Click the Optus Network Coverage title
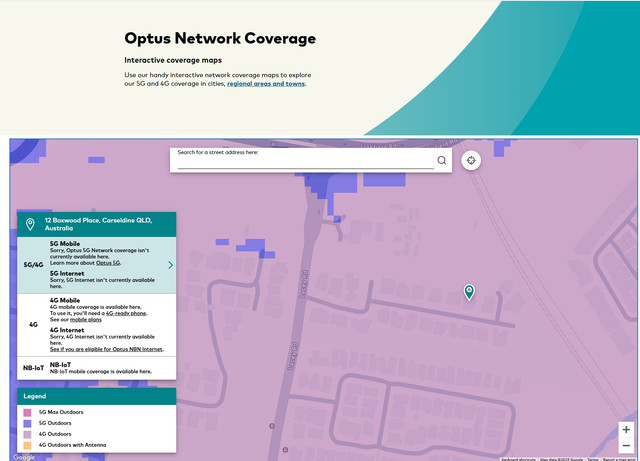Viewport: 640px width, 461px height. pos(220,38)
